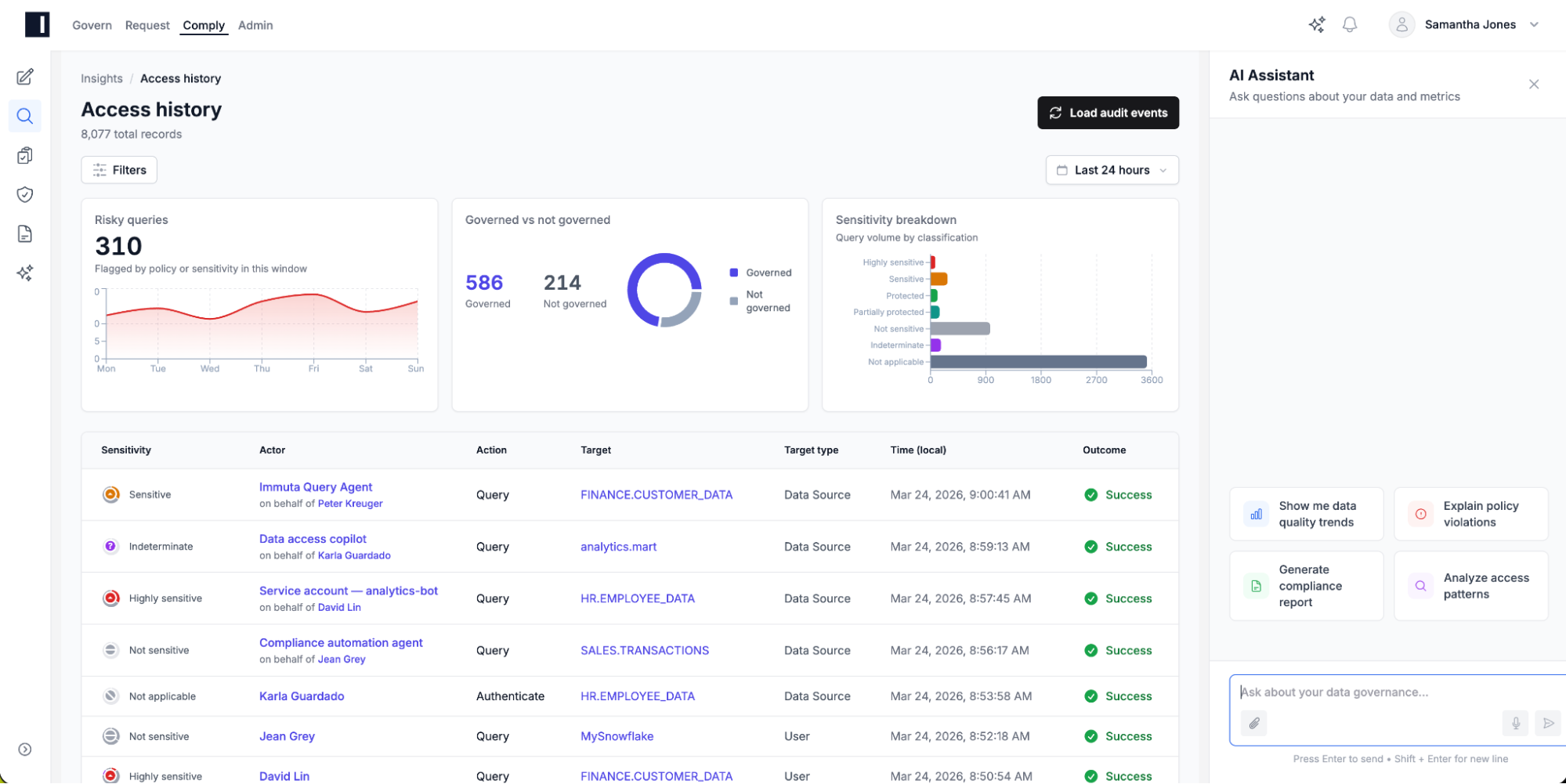This screenshot has width=1566, height=784.
Task: Toggle the Governed legend color swatch
Action: coord(734,273)
